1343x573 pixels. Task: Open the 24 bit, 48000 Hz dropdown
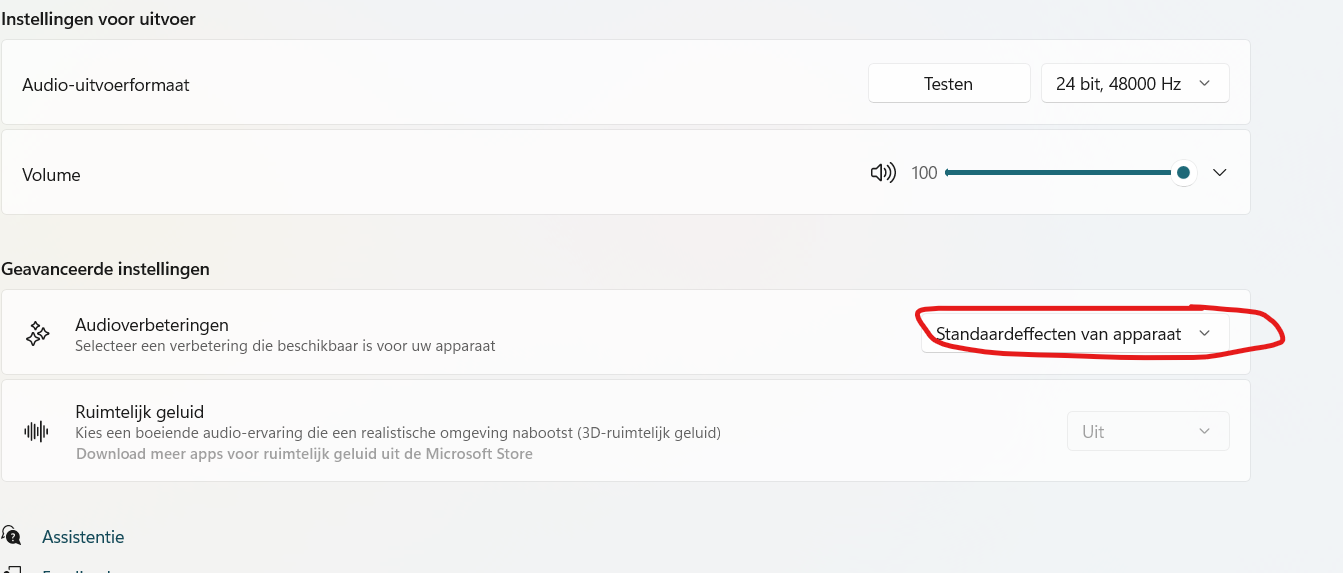click(1135, 84)
